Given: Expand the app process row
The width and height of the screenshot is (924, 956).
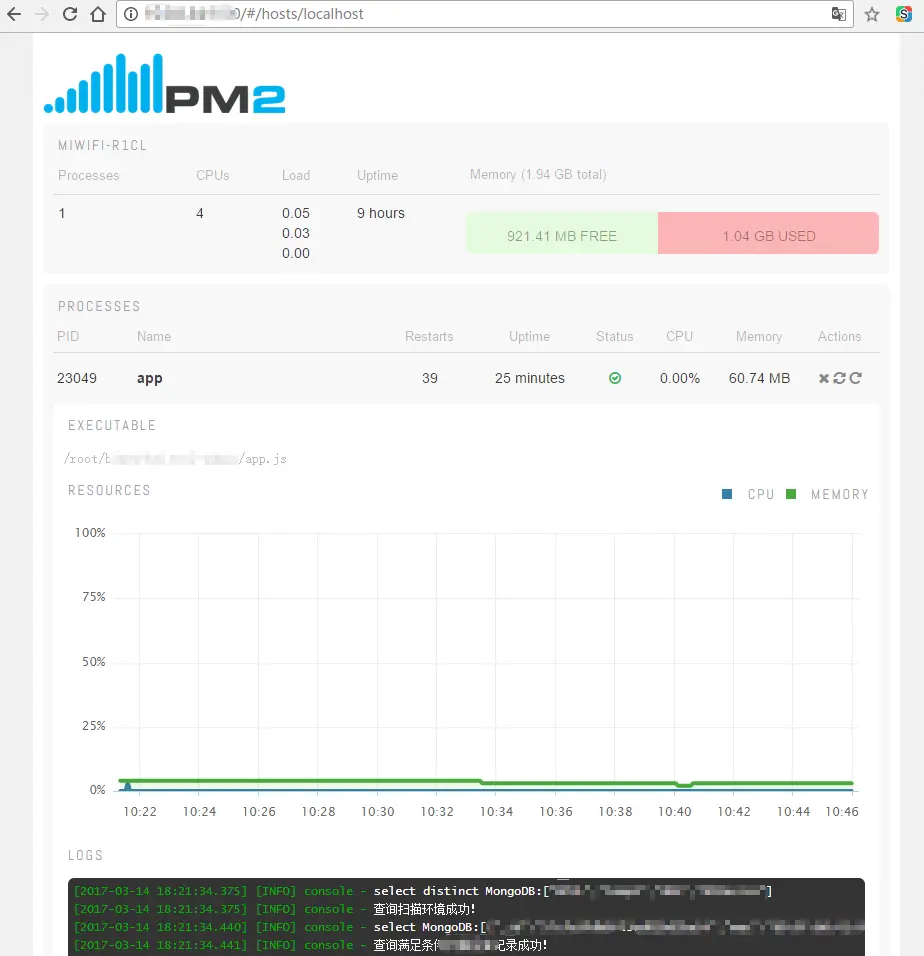Looking at the screenshot, I should pos(466,379).
